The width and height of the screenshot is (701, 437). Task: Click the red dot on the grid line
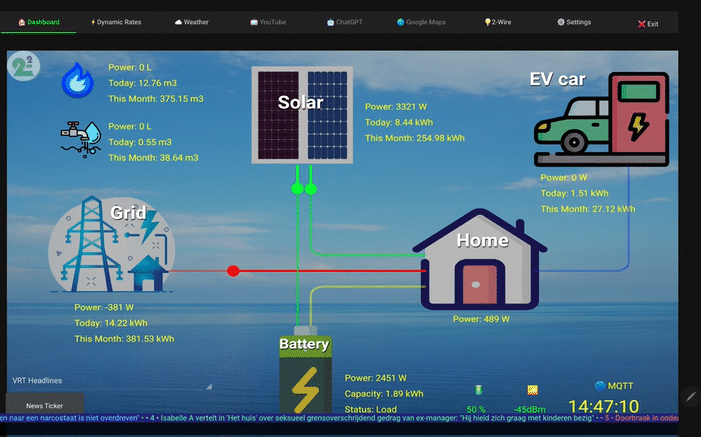tap(233, 271)
